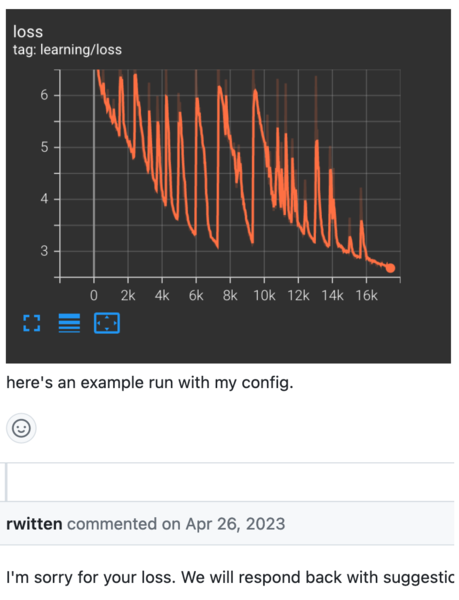Toggle y-axis log scale lines icon

[x=69, y=323]
